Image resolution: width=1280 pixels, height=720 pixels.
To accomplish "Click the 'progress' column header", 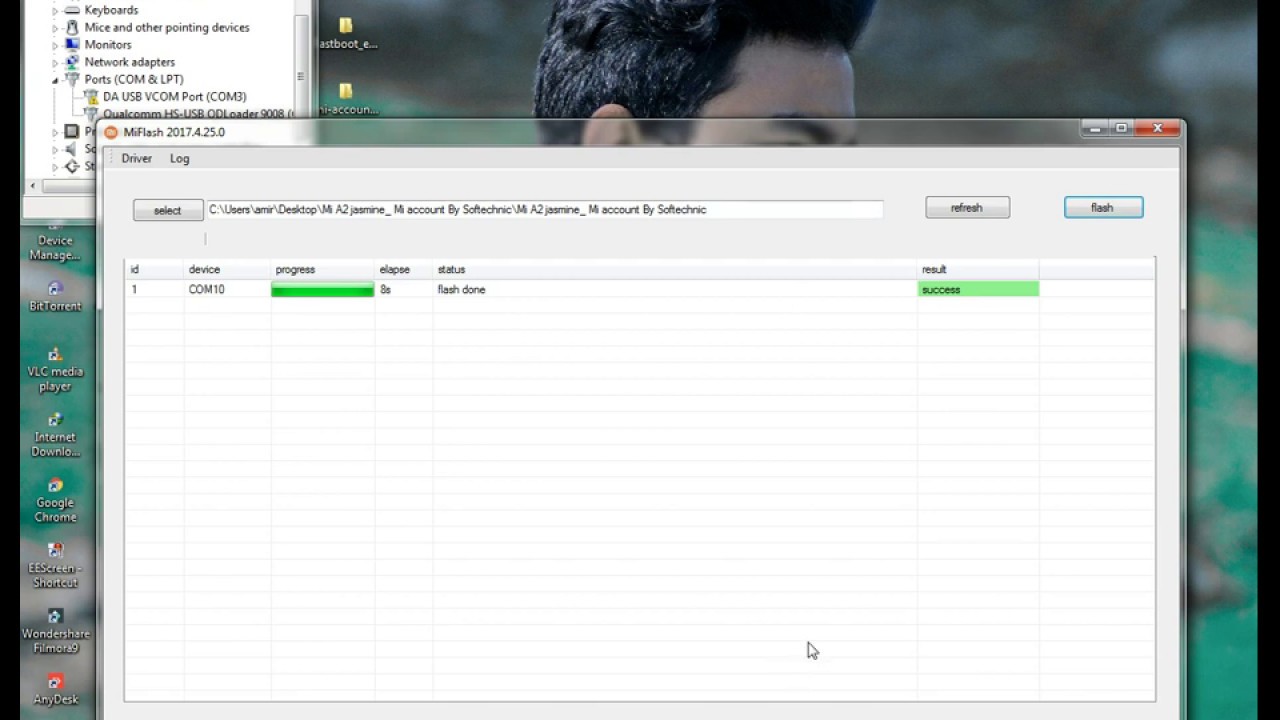I will [x=323, y=270].
